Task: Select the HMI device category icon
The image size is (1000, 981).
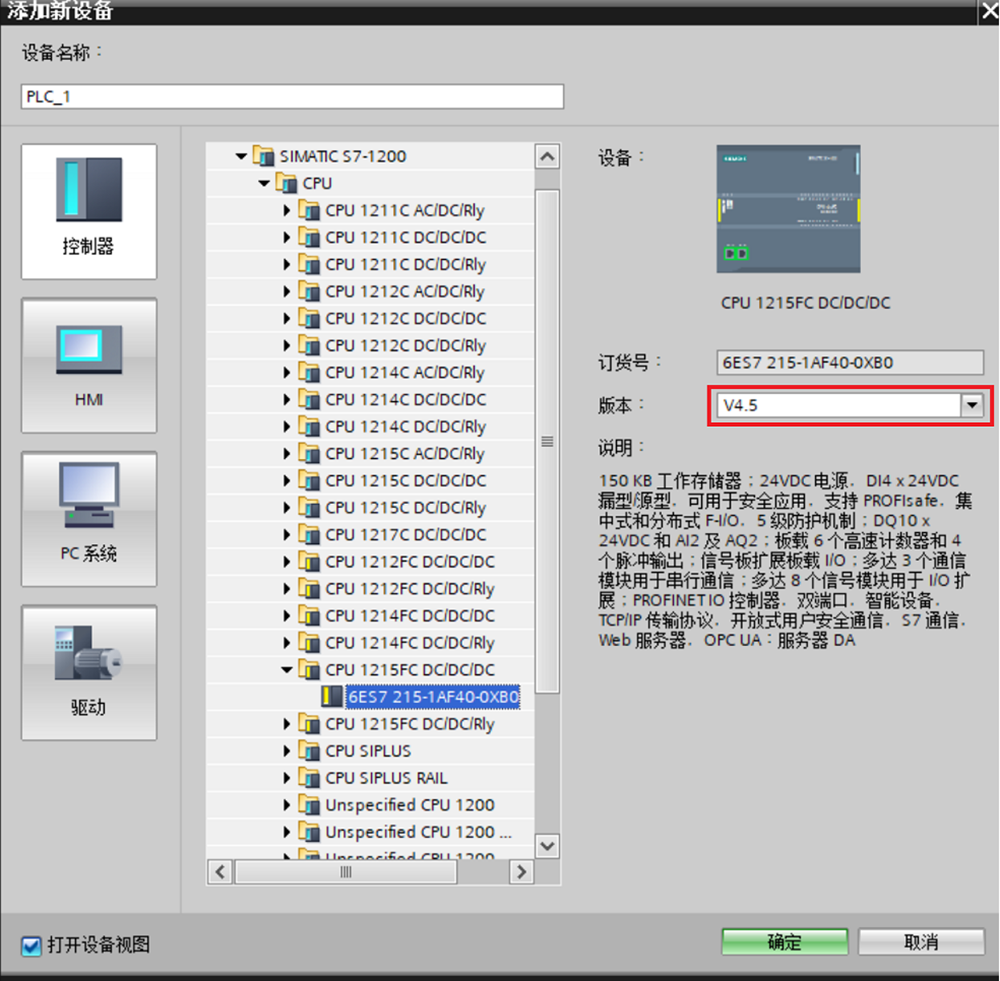Action: (x=89, y=365)
